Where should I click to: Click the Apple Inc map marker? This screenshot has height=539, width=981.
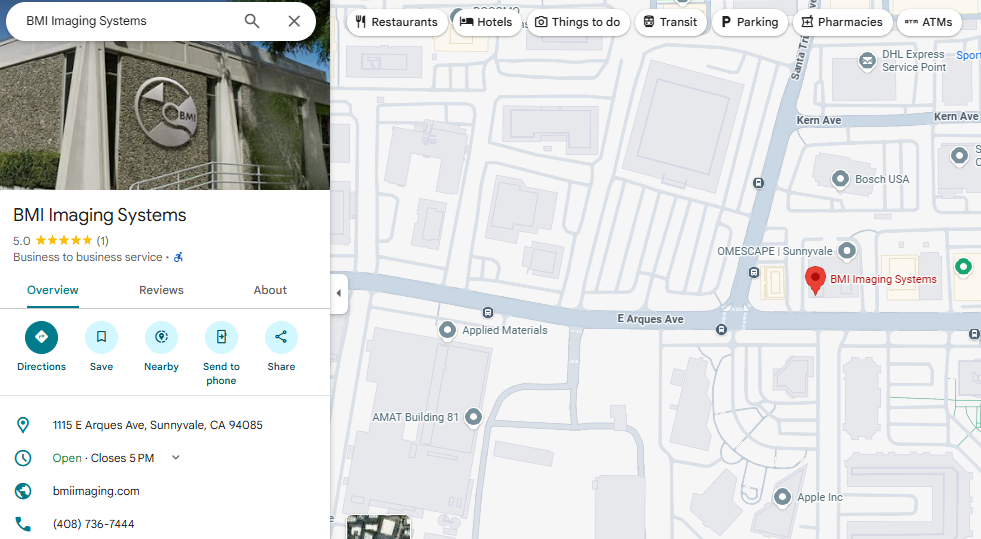click(783, 497)
